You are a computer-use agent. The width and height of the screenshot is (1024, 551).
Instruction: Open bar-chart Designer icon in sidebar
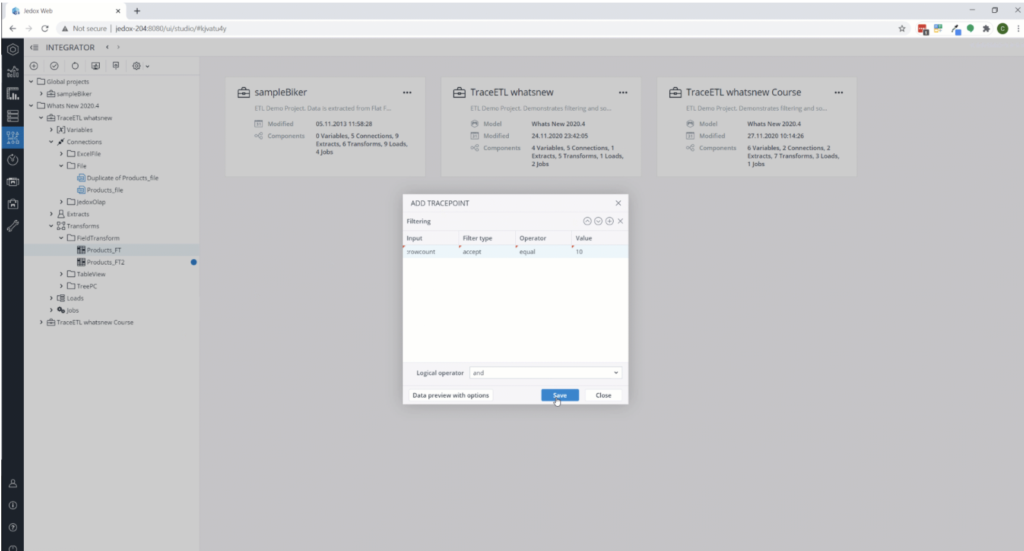[x=12, y=94]
